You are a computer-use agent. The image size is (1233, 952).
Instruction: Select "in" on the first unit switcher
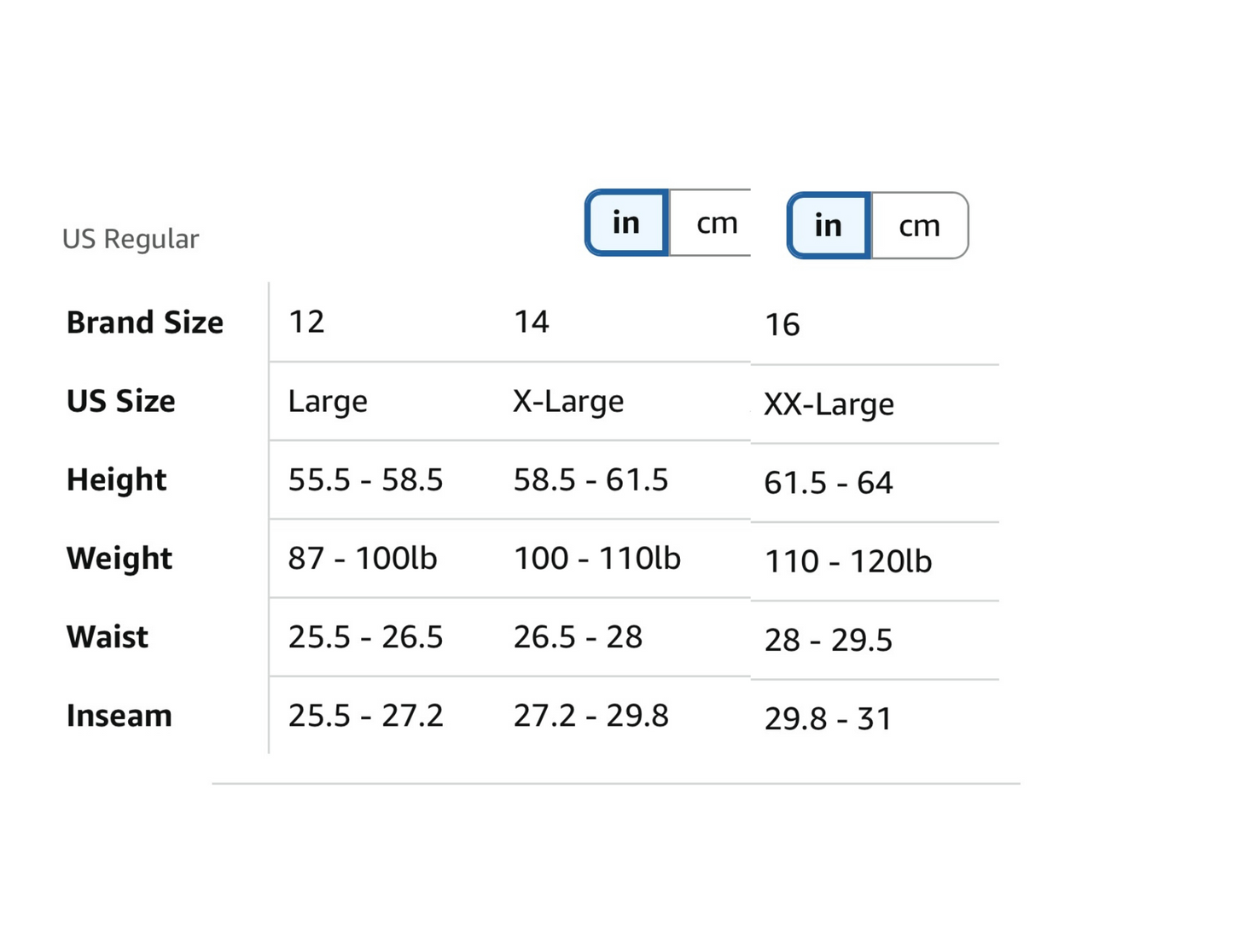point(627,223)
